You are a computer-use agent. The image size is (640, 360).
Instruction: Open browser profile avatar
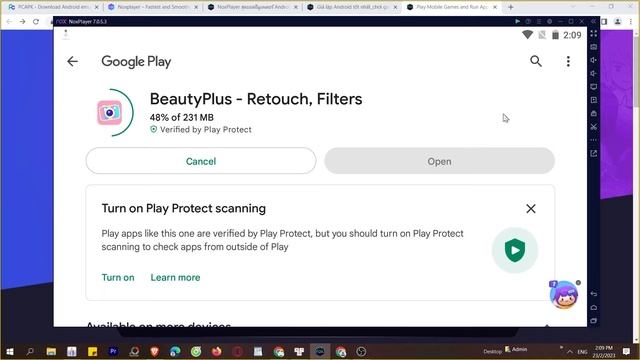pos(618,22)
